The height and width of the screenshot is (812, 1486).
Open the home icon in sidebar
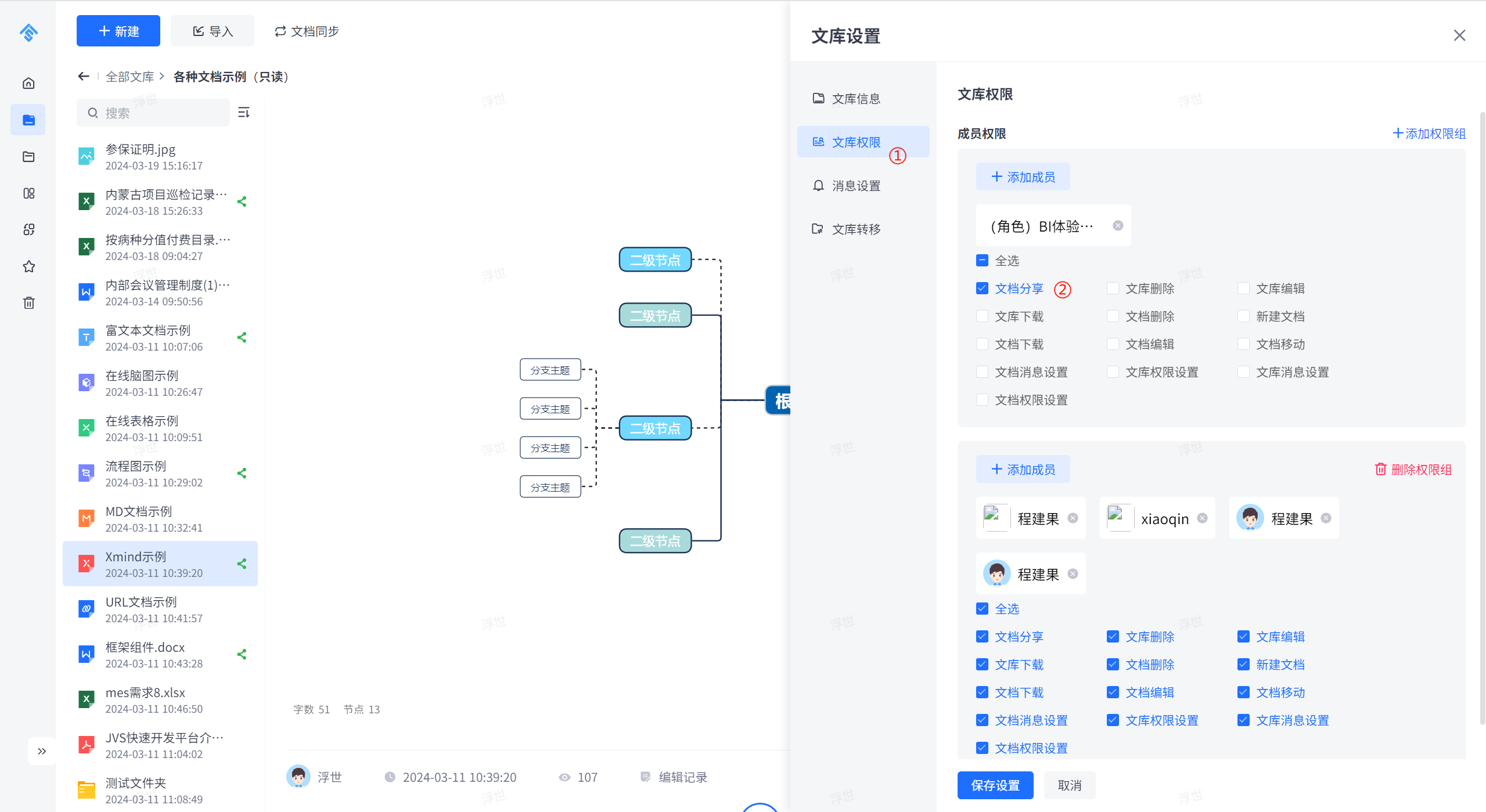[x=28, y=83]
